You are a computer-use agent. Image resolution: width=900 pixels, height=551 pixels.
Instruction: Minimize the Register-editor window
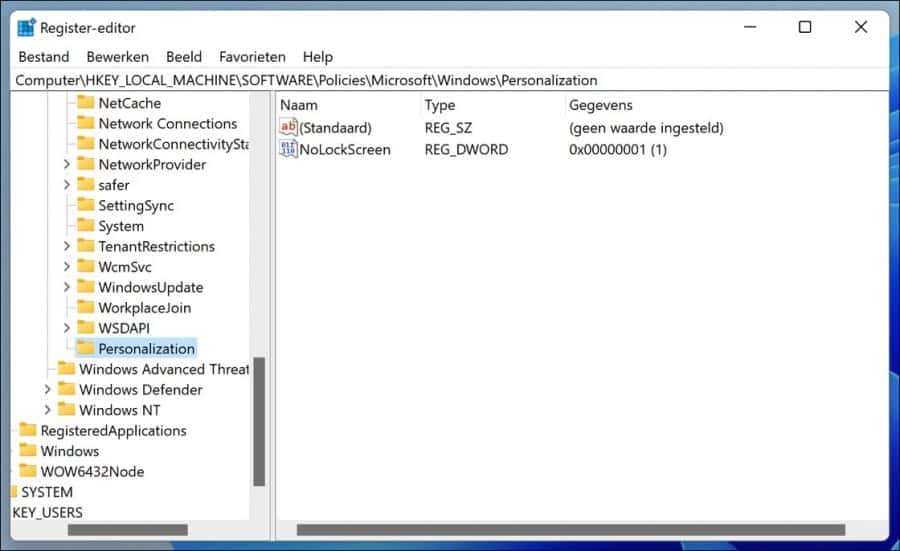pyautogui.click(x=750, y=27)
